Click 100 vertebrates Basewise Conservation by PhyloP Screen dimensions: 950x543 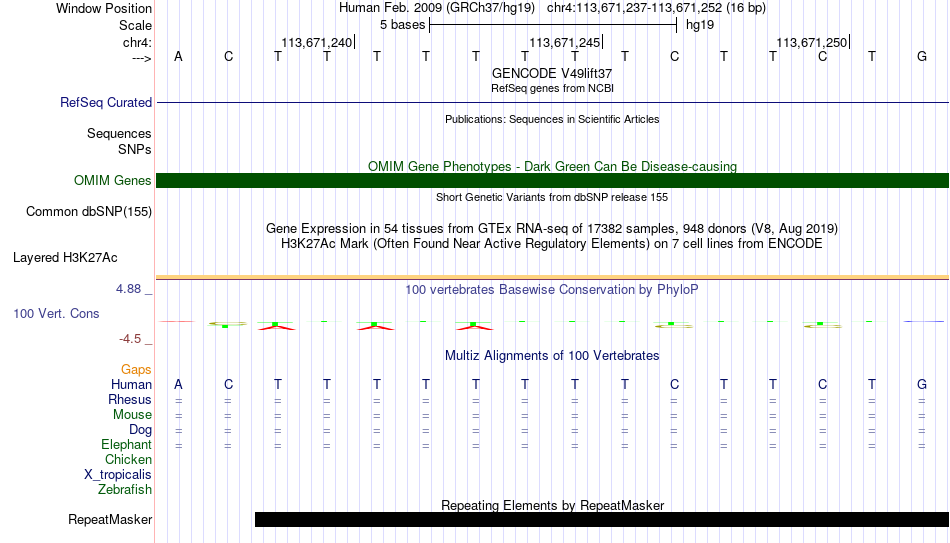[552, 290]
